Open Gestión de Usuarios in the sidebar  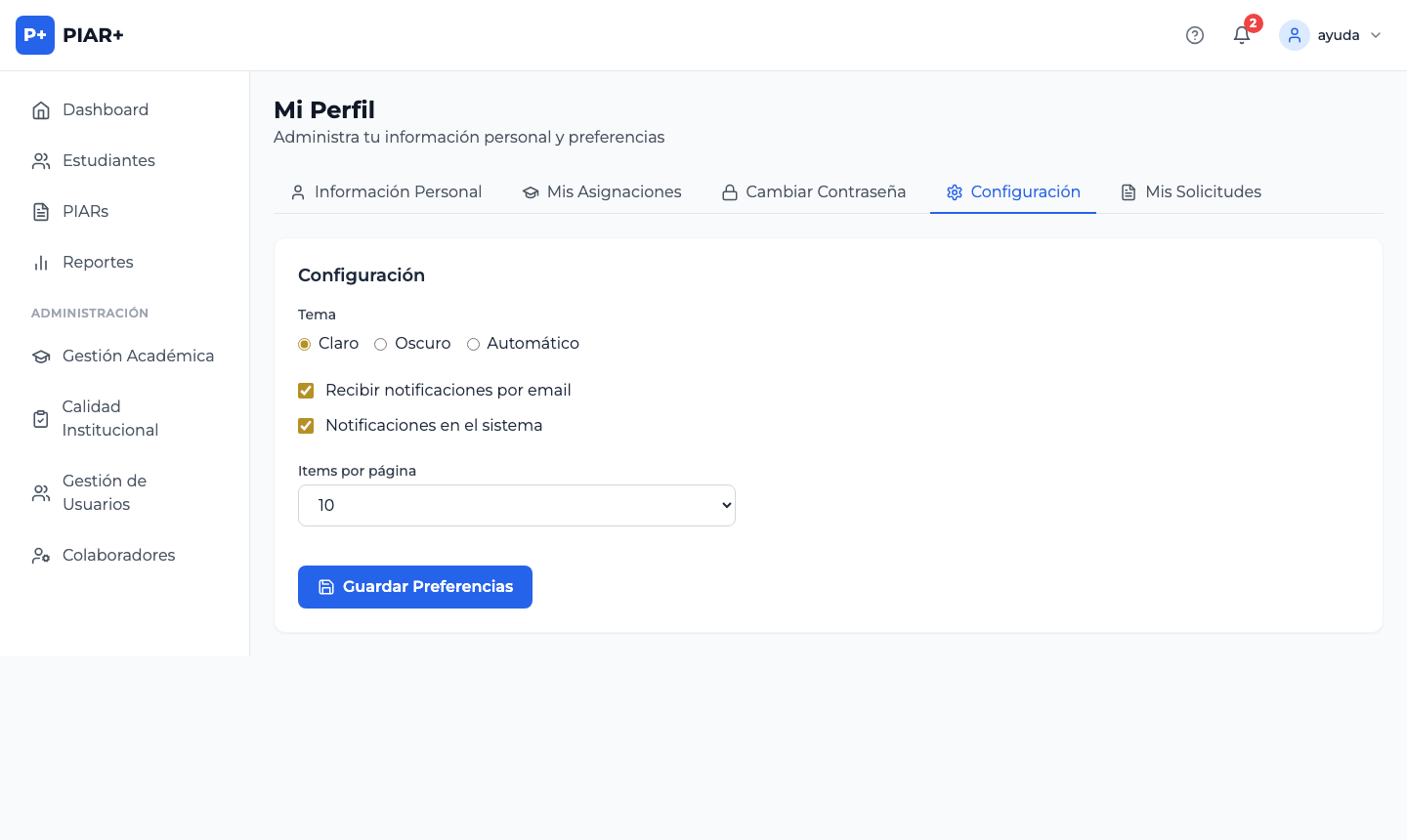(104, 493)
